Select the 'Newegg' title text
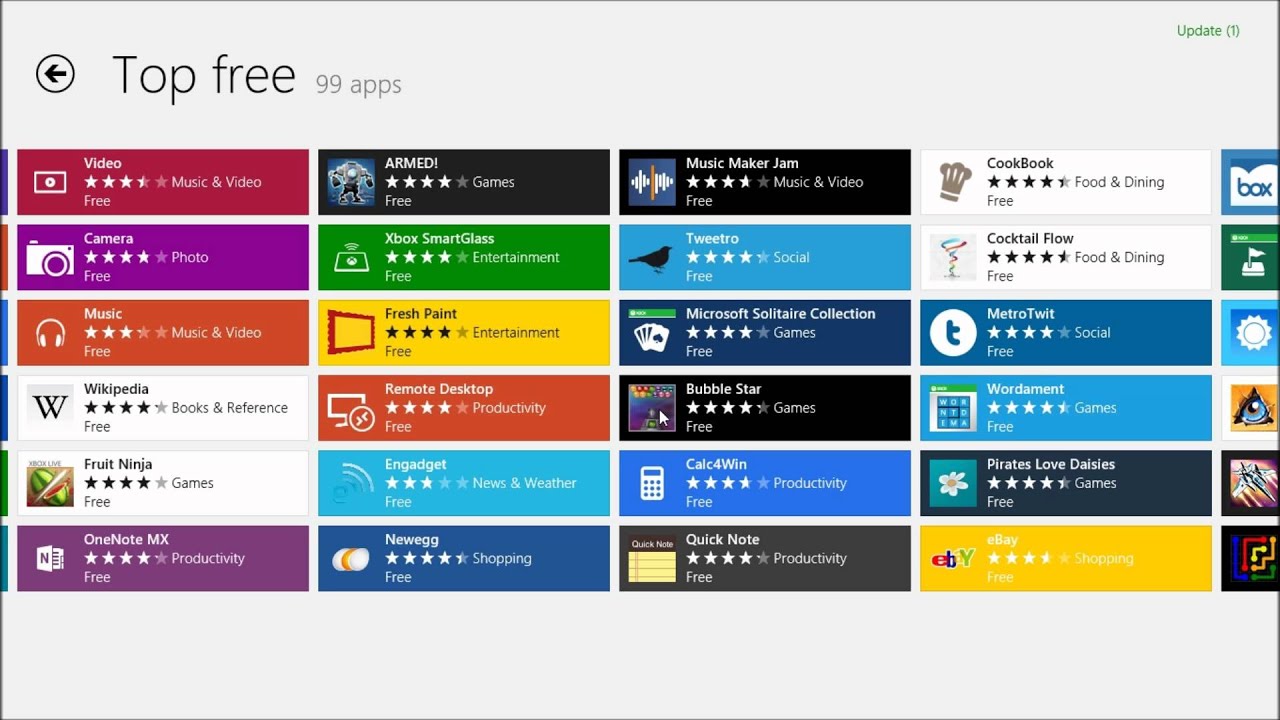Viewport: 1280px width, 720px height. (x=412, y=539)
